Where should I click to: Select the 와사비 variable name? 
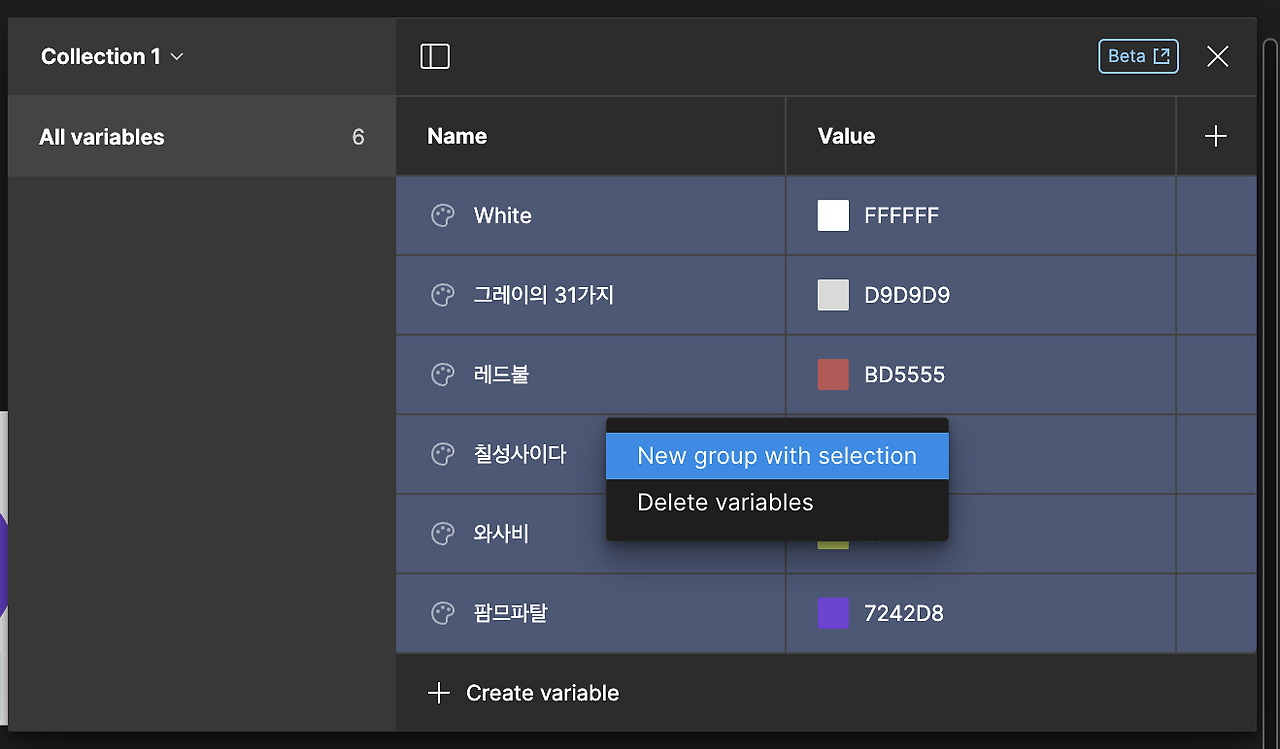pyautogui.click(x=501, y=534)
